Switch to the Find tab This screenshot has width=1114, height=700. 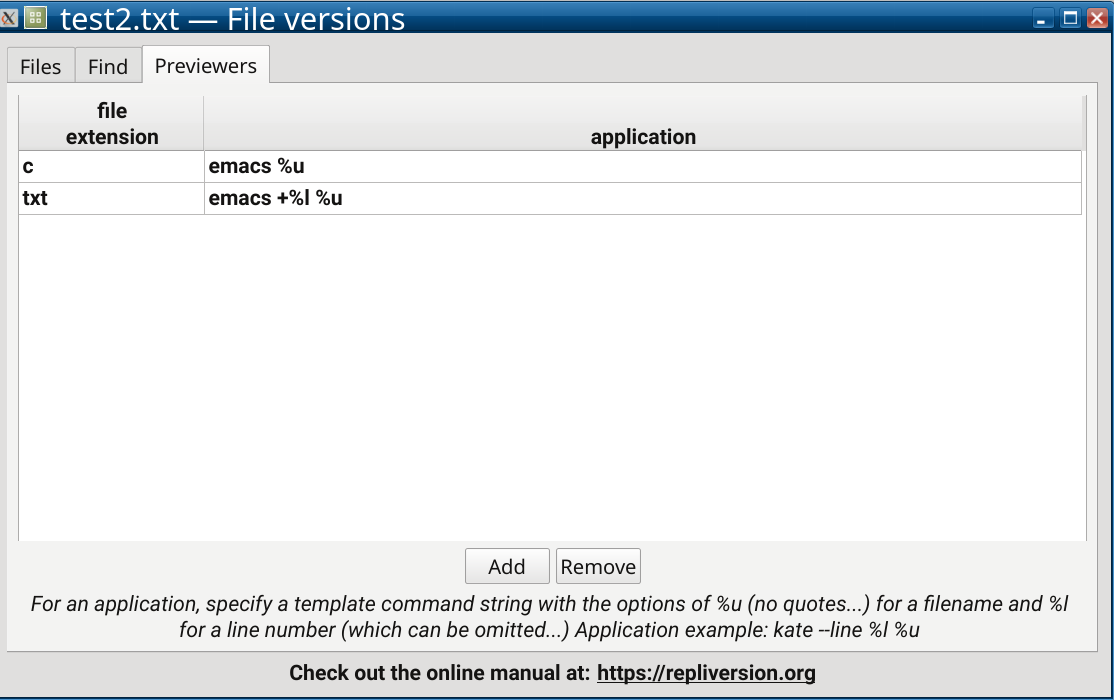tap(108, 66)
